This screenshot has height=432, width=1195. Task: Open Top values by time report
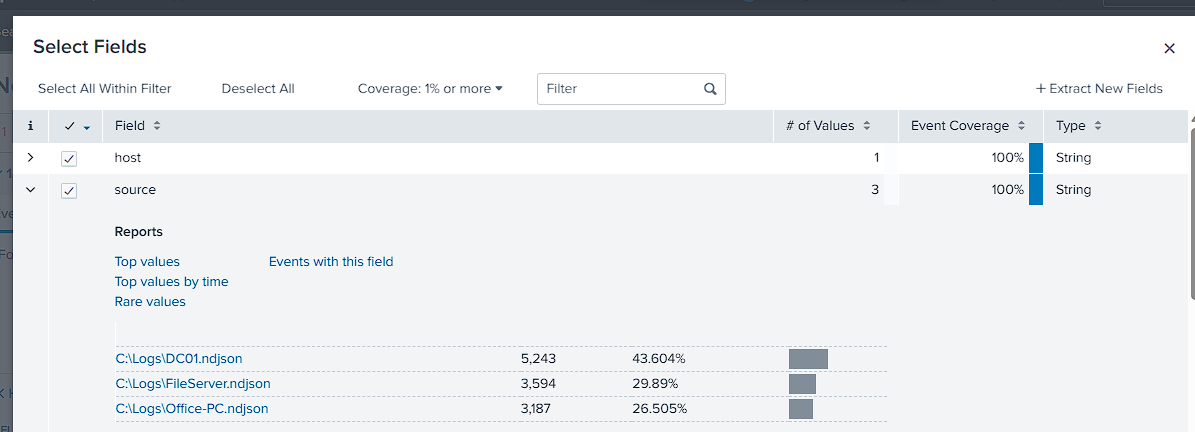coord(171,281)
